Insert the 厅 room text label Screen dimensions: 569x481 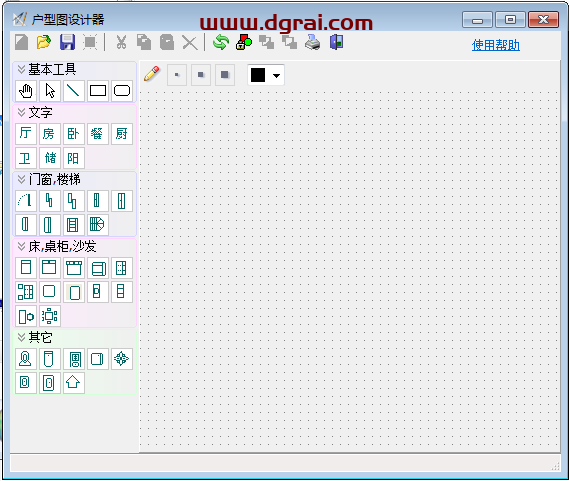26,134
